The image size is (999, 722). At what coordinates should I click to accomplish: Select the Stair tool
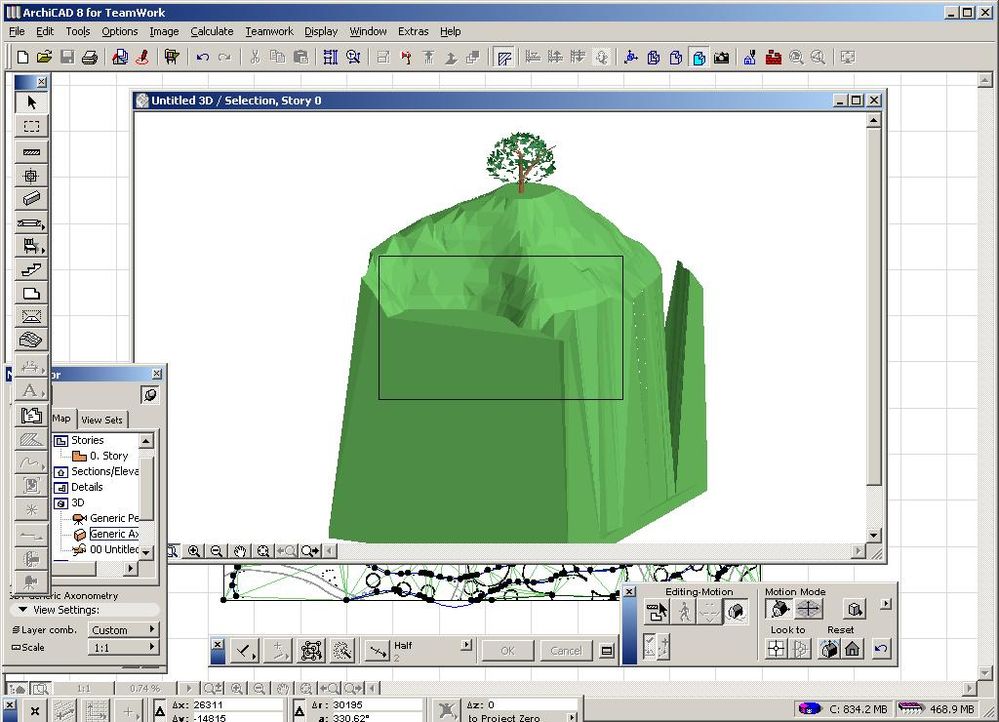[x=31, y=270]
